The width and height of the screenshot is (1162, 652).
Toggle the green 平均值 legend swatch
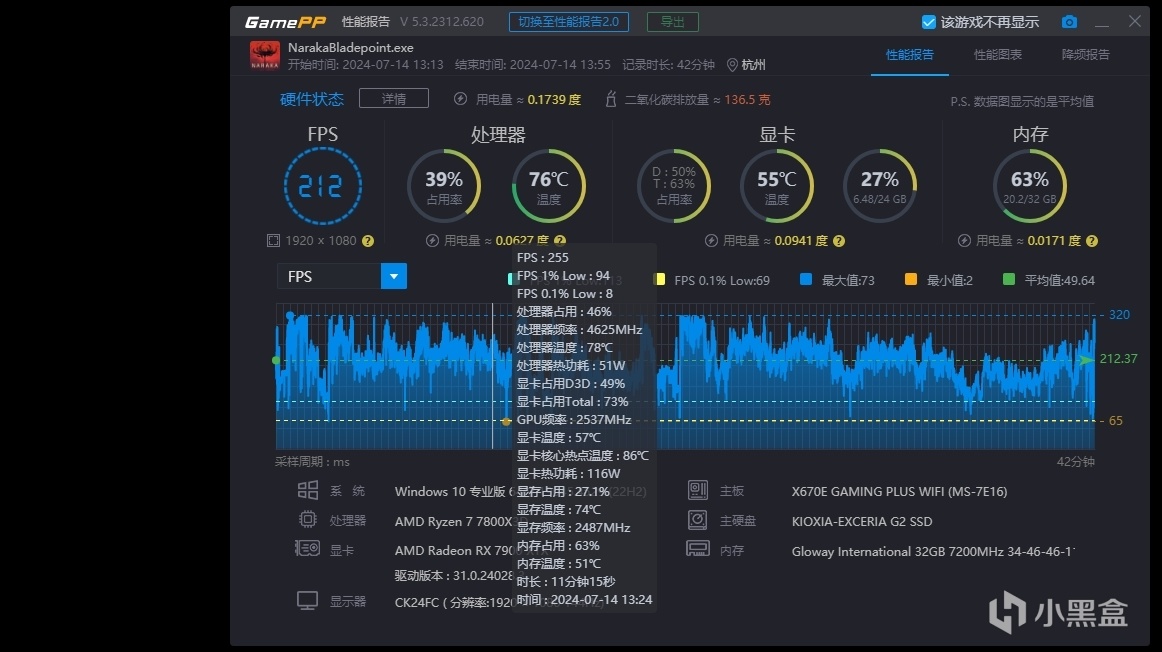(x=1009, y=279)
